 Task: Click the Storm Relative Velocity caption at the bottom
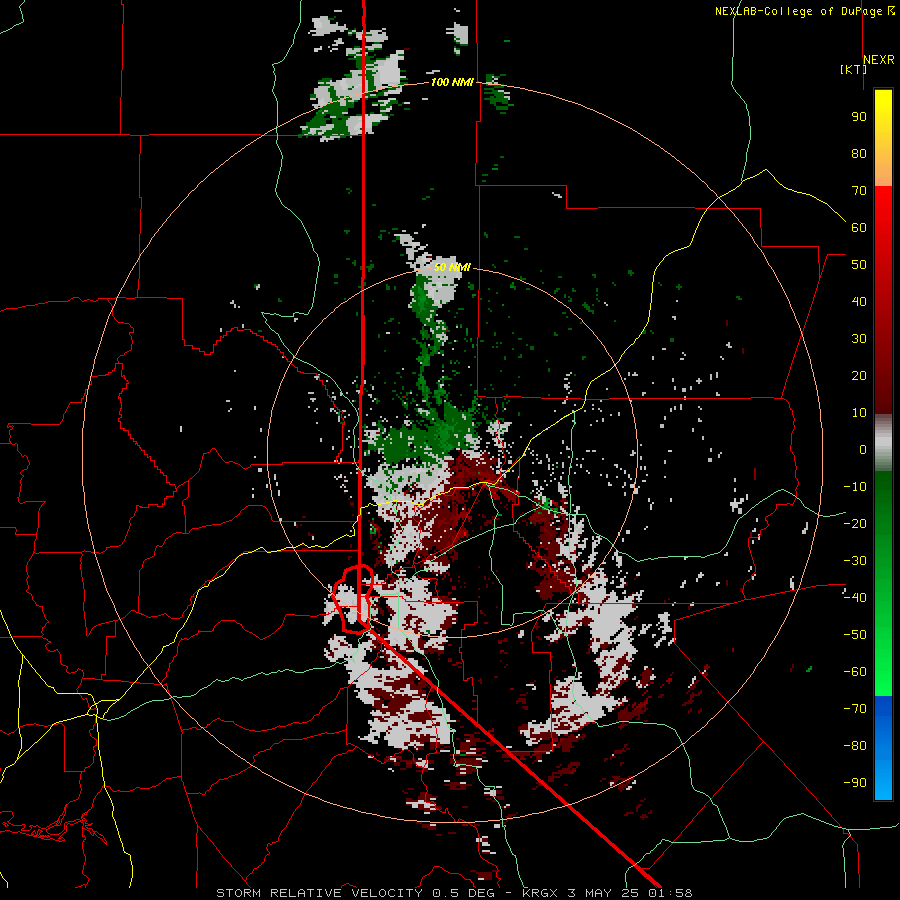pyautogui.click(x=454, y=893)
